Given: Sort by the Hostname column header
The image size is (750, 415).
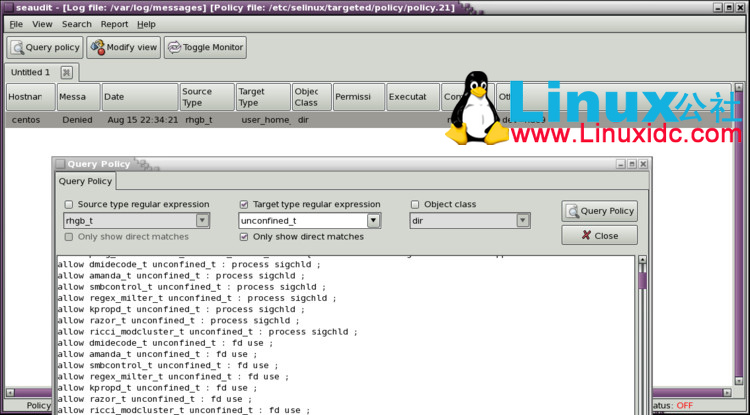Looking at the screenshot, I should [x=31, y=97].
